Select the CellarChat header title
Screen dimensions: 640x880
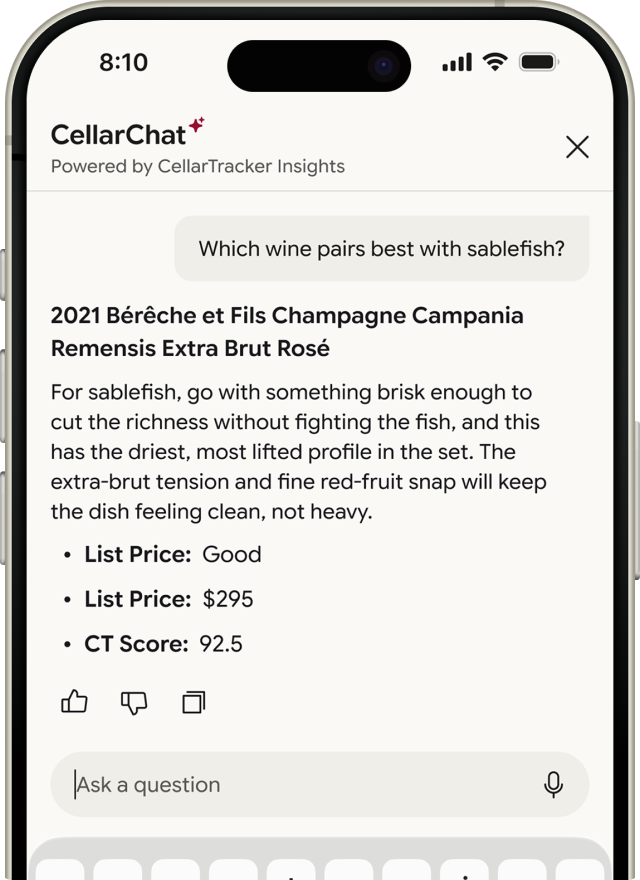[x=118, y=135]
